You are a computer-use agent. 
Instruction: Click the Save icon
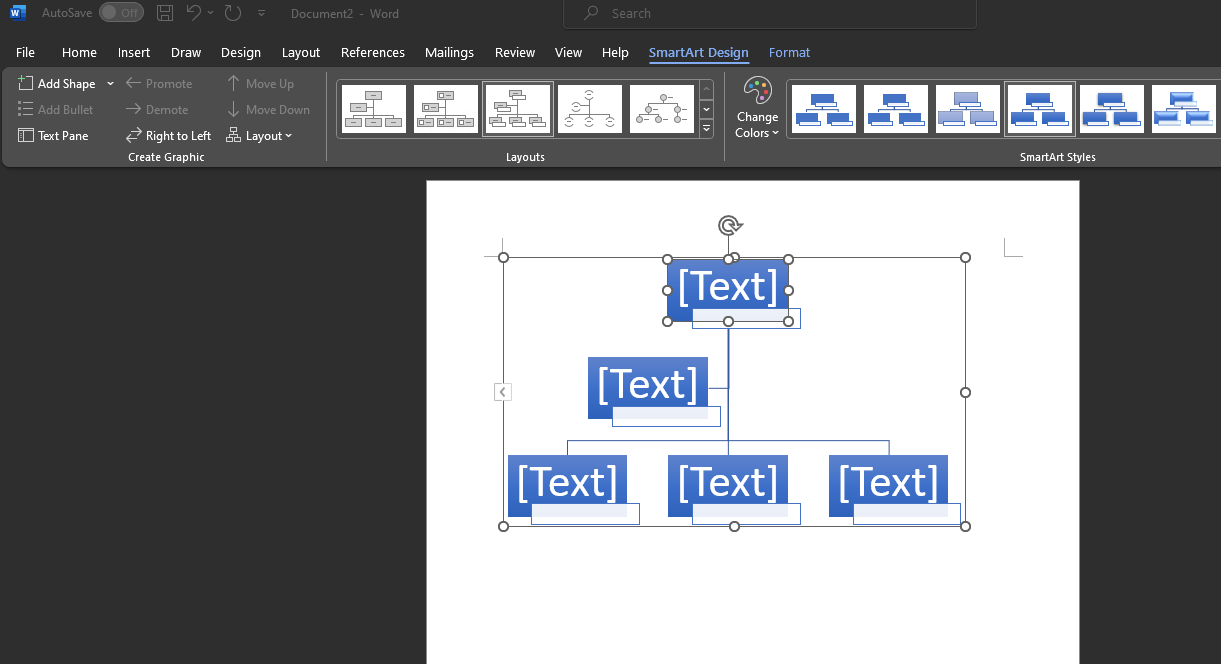point(164,13)
